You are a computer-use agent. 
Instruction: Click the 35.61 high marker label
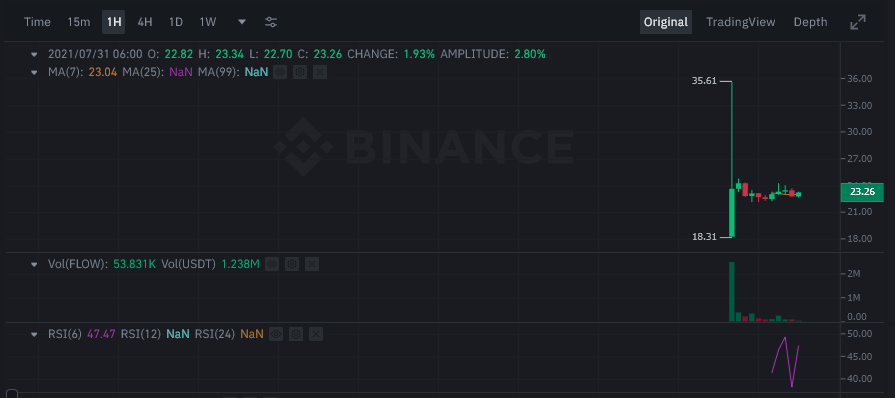click(x=704, y=82)
